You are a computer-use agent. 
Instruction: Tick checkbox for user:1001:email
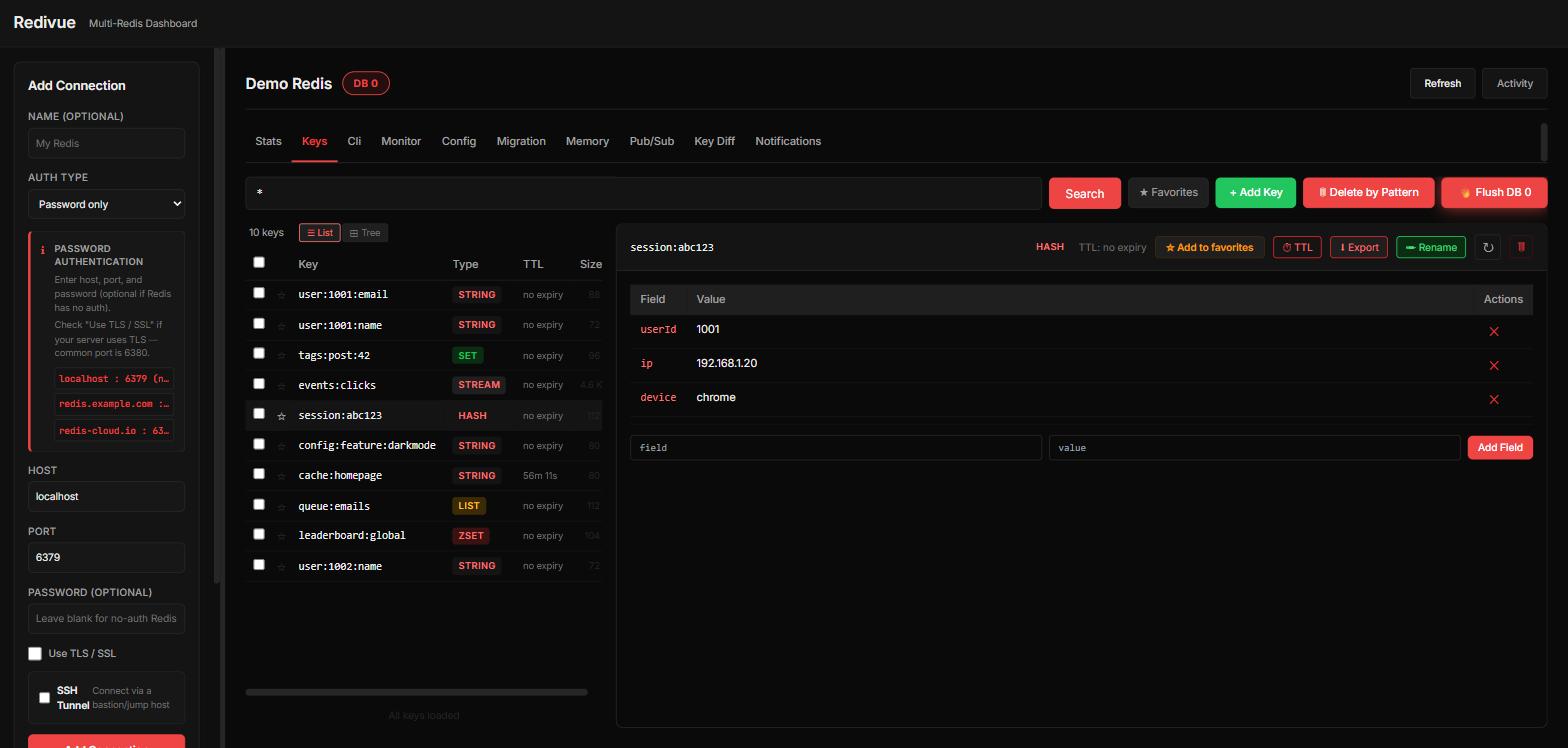[x=259, y=293]
